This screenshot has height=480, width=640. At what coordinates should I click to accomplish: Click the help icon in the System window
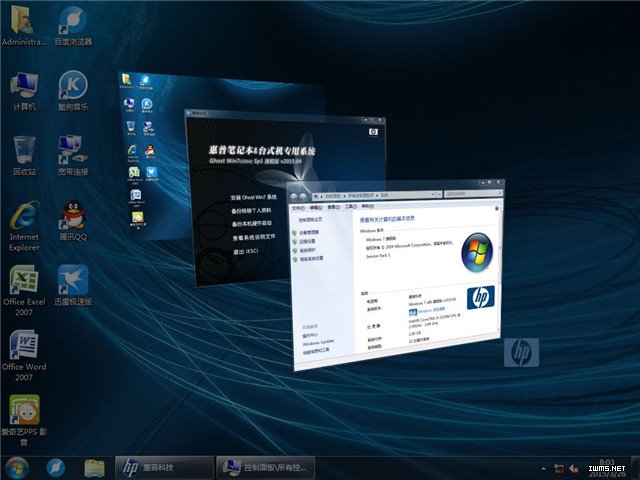pos(497,208)
